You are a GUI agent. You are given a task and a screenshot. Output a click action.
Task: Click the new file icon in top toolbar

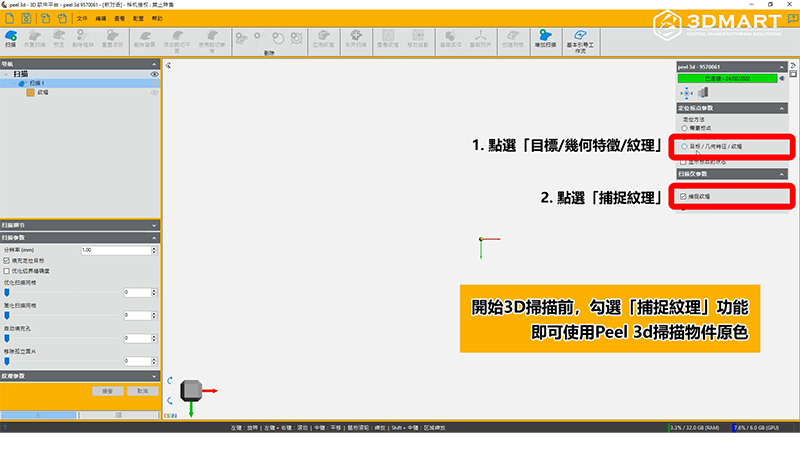tap(8, 18)
